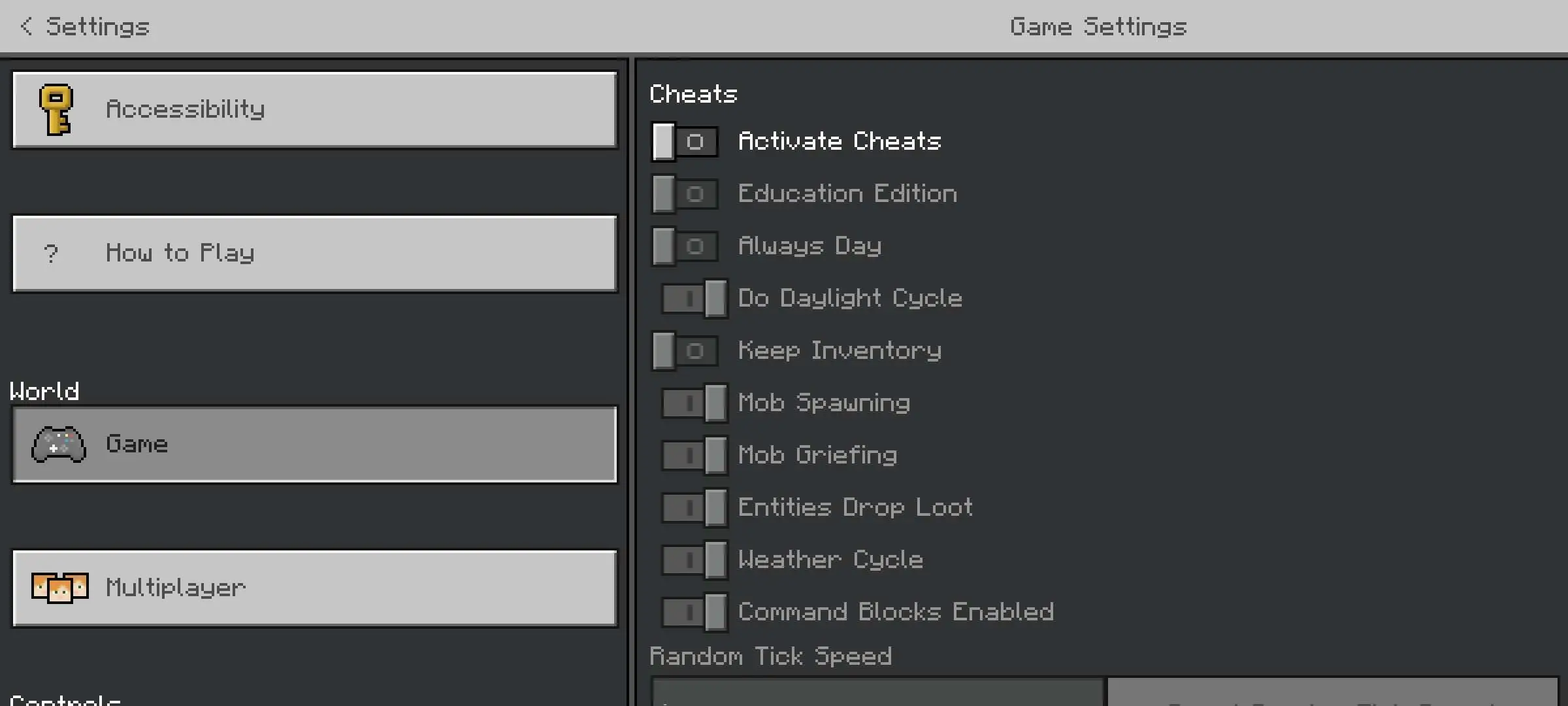Disable Do Daylight Cycle toggle
The width and height of the screenshot is (1568, 706).
(694, 298)
